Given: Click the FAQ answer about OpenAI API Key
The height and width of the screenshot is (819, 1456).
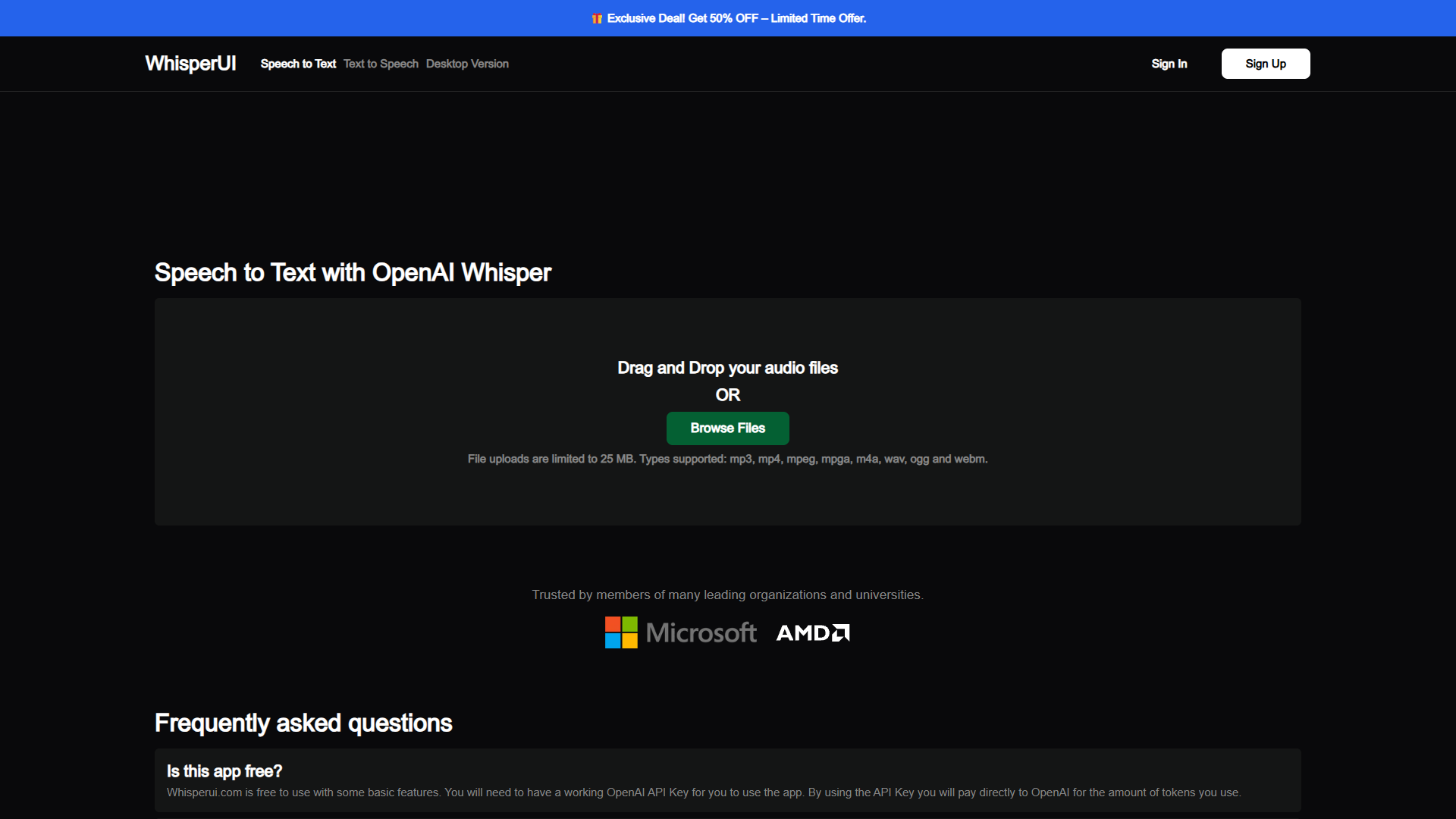Looking at the screenshot, I should tap(704, 792).
